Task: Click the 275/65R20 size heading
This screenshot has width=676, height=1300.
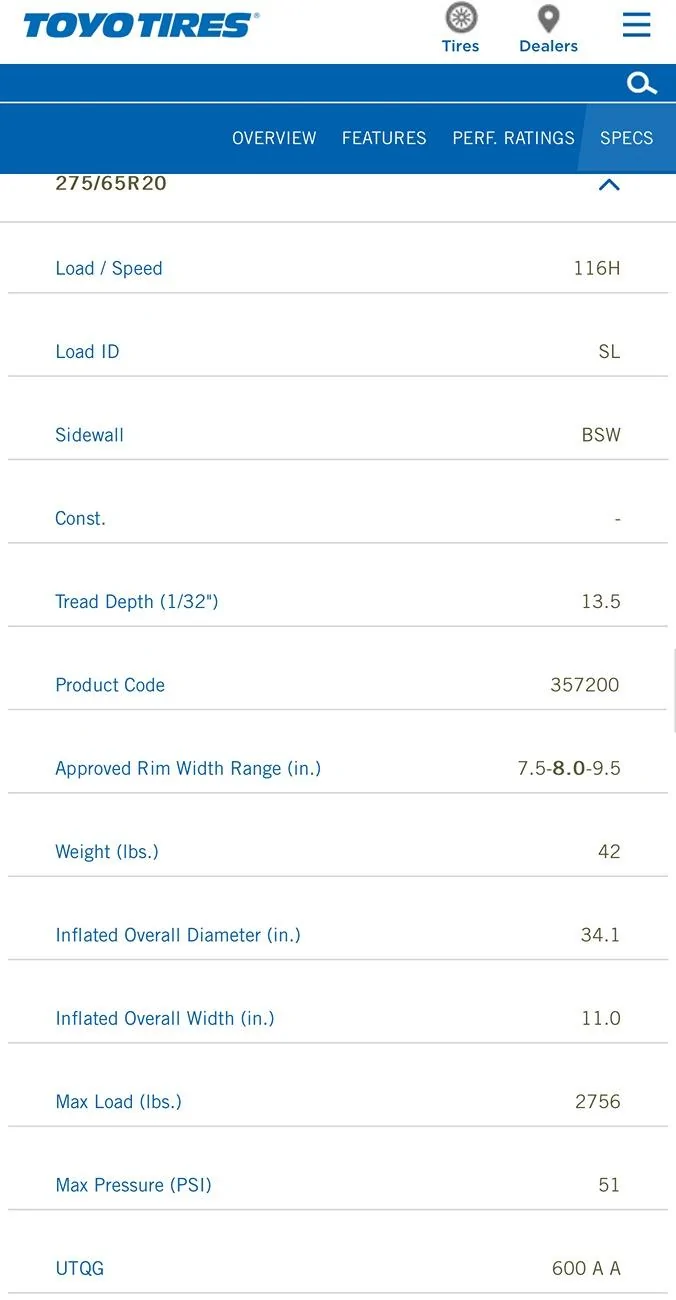Action: [111, 184]
